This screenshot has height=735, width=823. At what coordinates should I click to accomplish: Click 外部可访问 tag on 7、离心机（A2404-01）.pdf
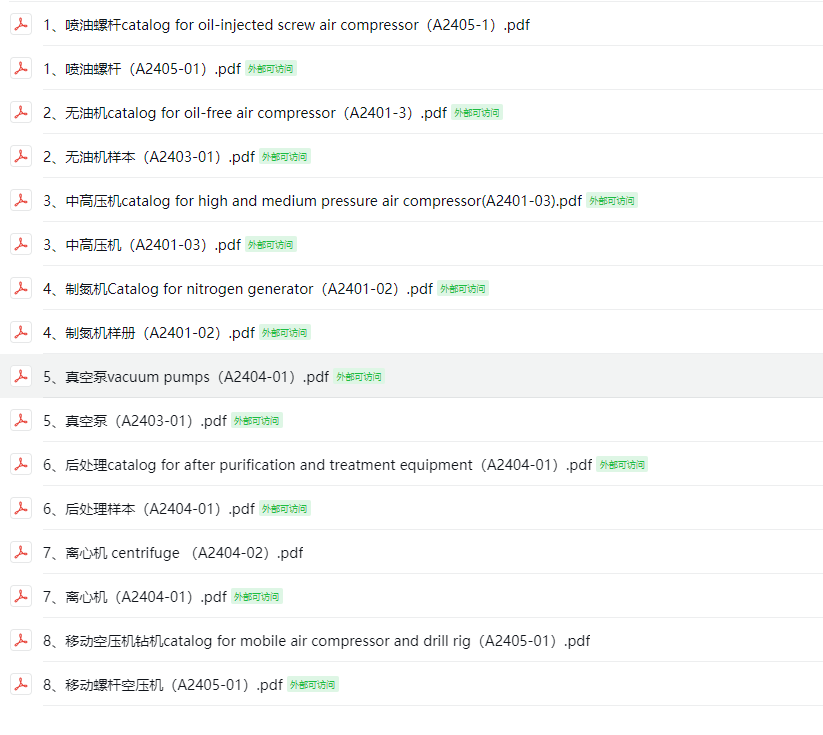[x=257, y=597]
